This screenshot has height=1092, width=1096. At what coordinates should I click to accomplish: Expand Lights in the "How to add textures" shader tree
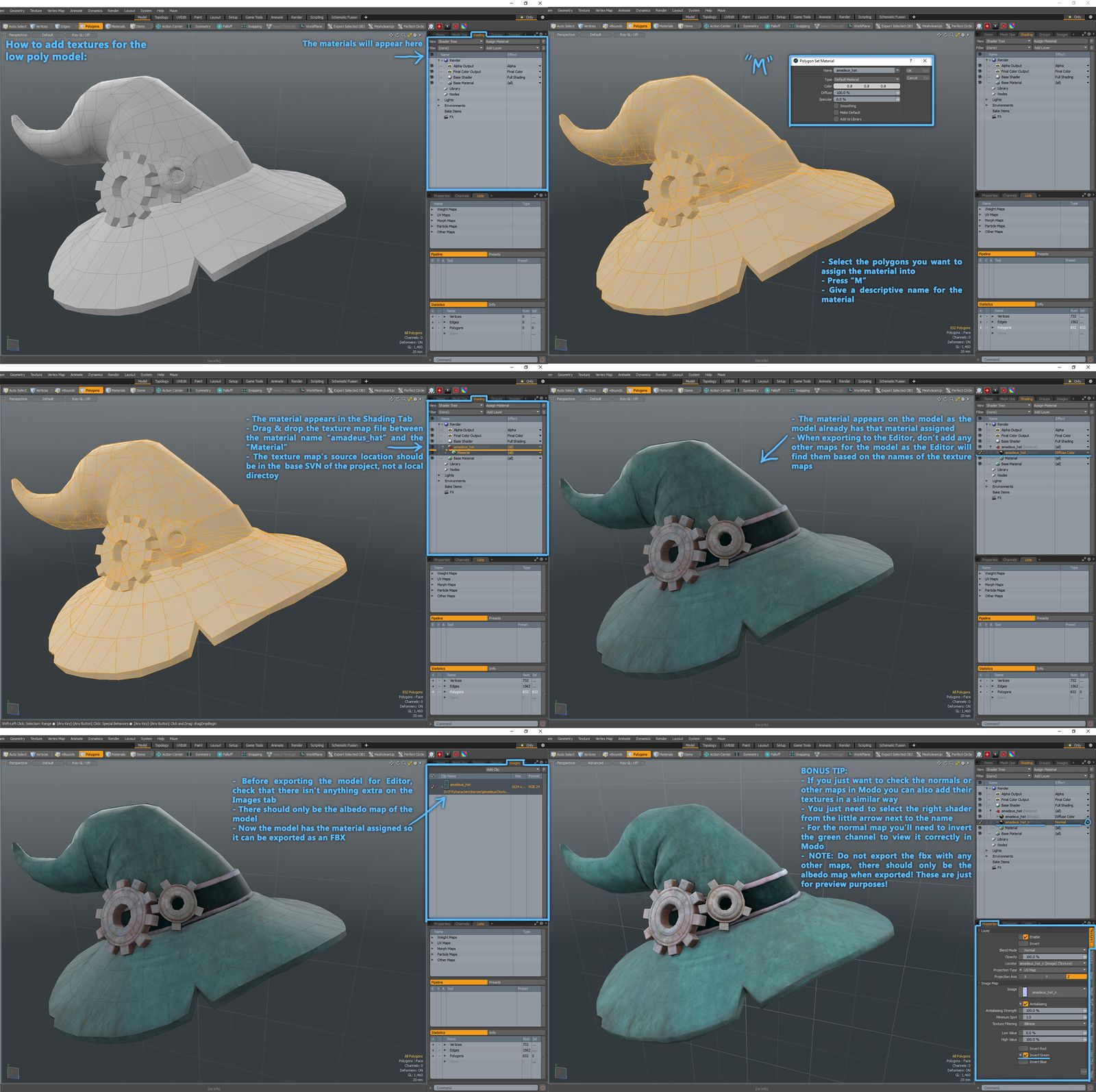439,100
